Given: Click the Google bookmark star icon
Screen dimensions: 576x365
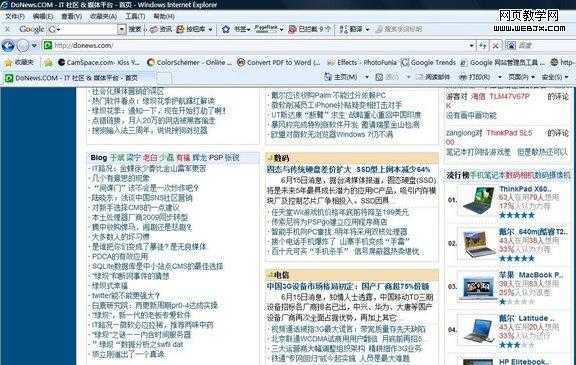Looking at the screenshot, I should point(226,29).
